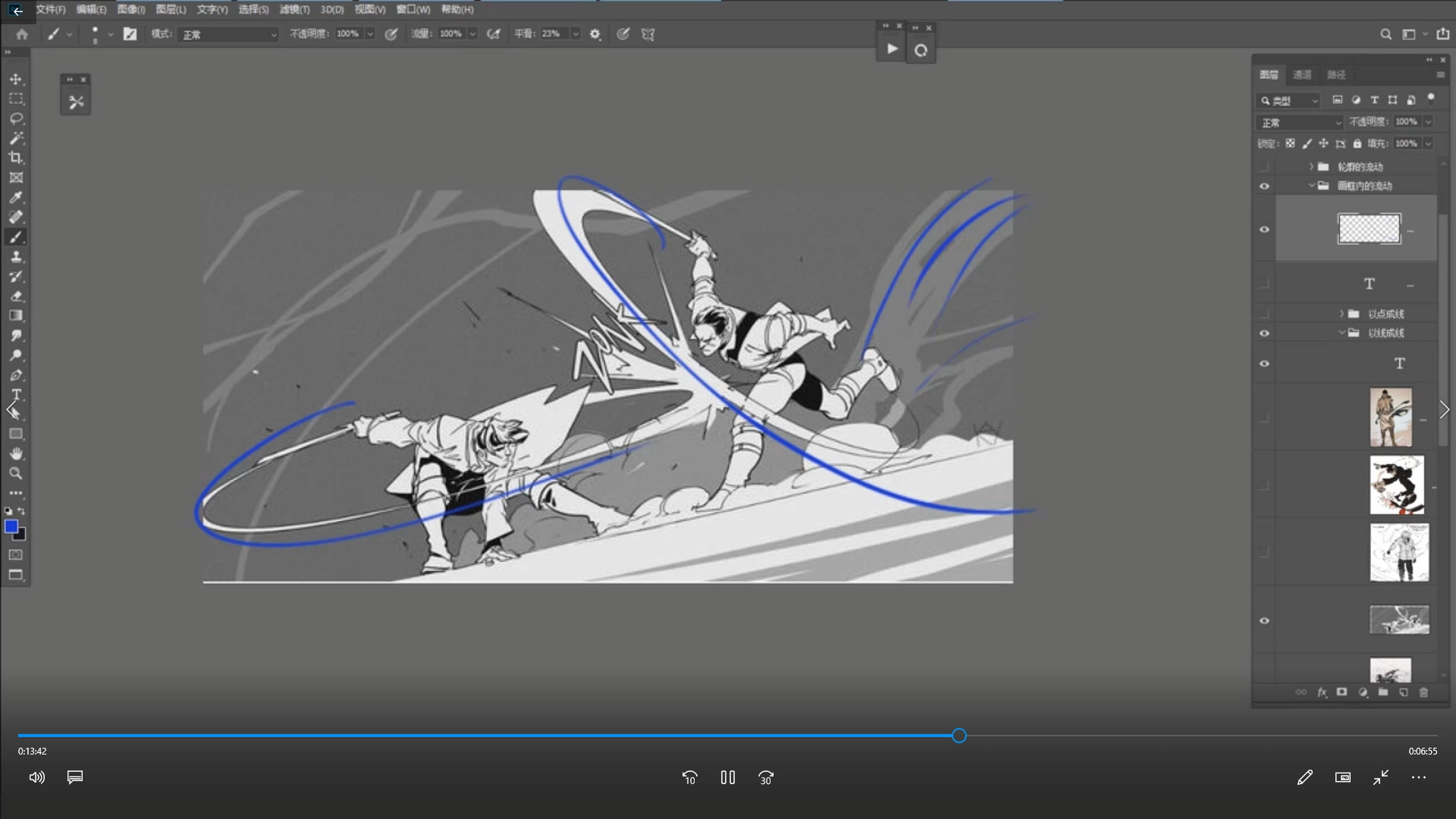The image size is (1456, 819).
Task: Skip forward 30 seconds
Action: pyautogui.click(x=766, y=777)
